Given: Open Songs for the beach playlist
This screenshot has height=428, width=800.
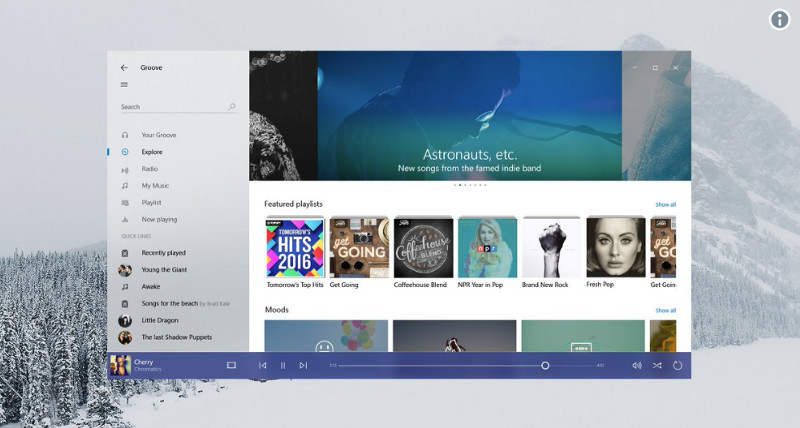Looking at the screenshot, I should point(169,304).
